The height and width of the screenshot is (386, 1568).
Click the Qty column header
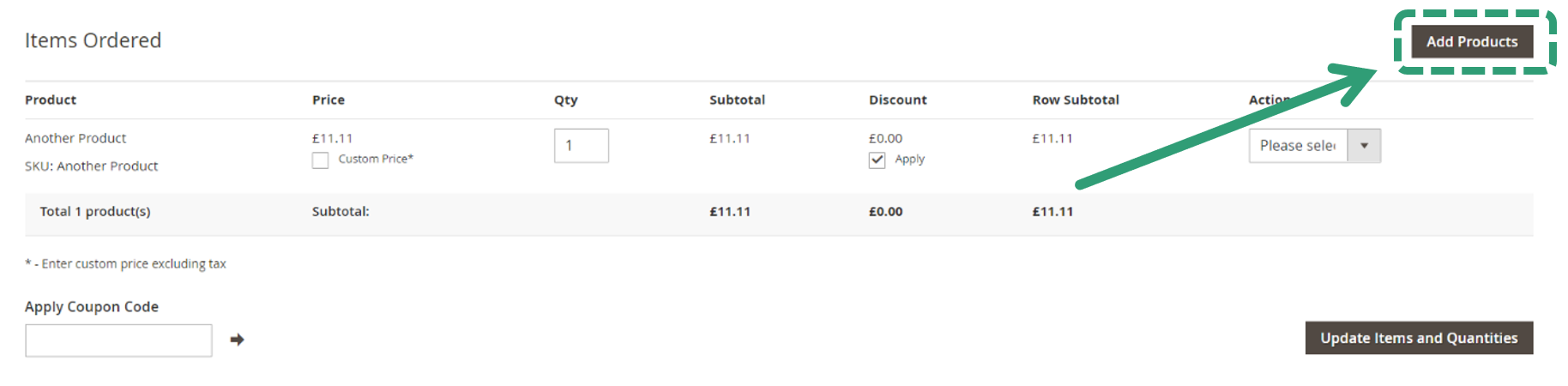click(565, 100)
